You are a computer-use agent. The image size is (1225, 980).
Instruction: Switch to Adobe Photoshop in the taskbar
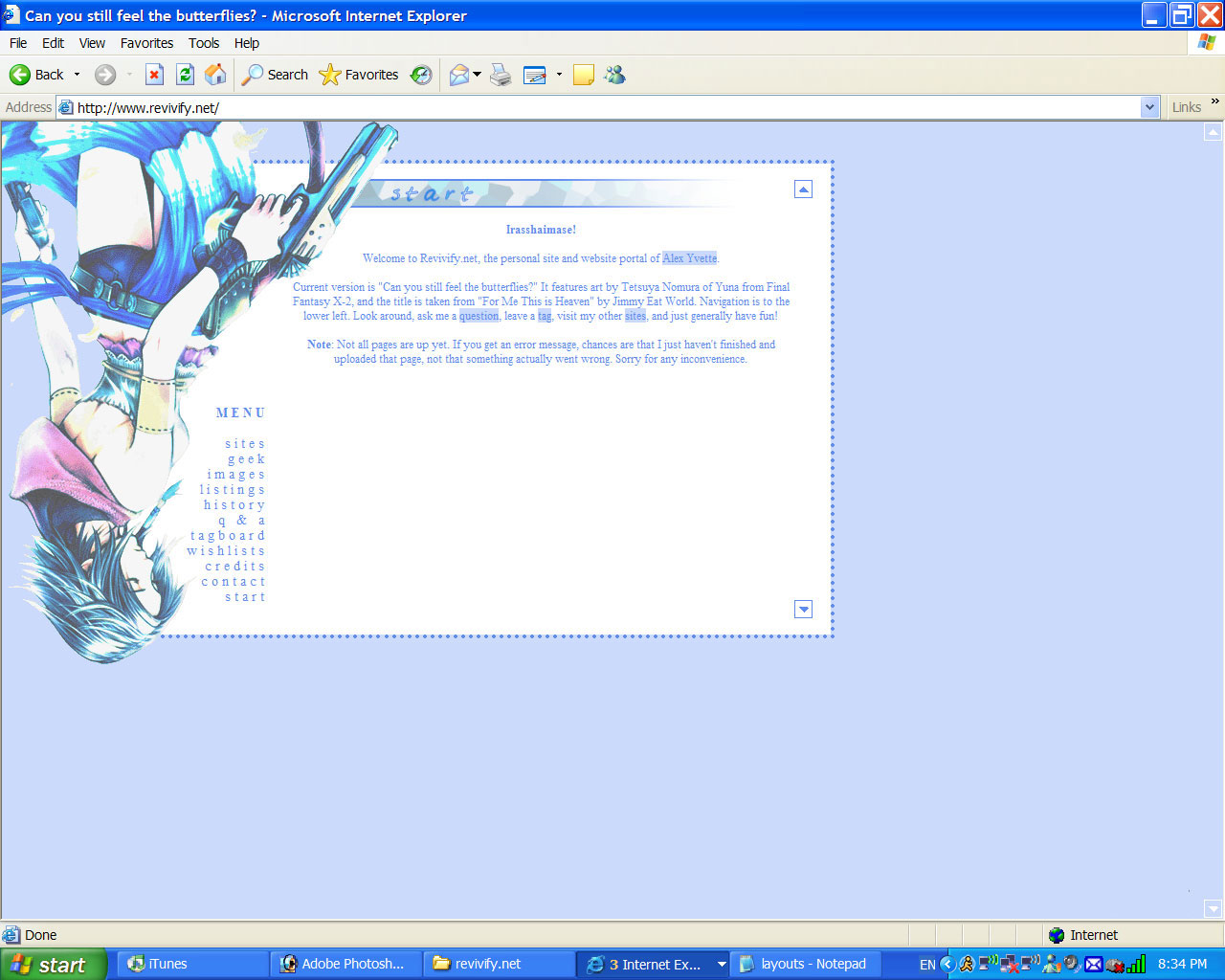pyautogui.click(x=345, y=965)
